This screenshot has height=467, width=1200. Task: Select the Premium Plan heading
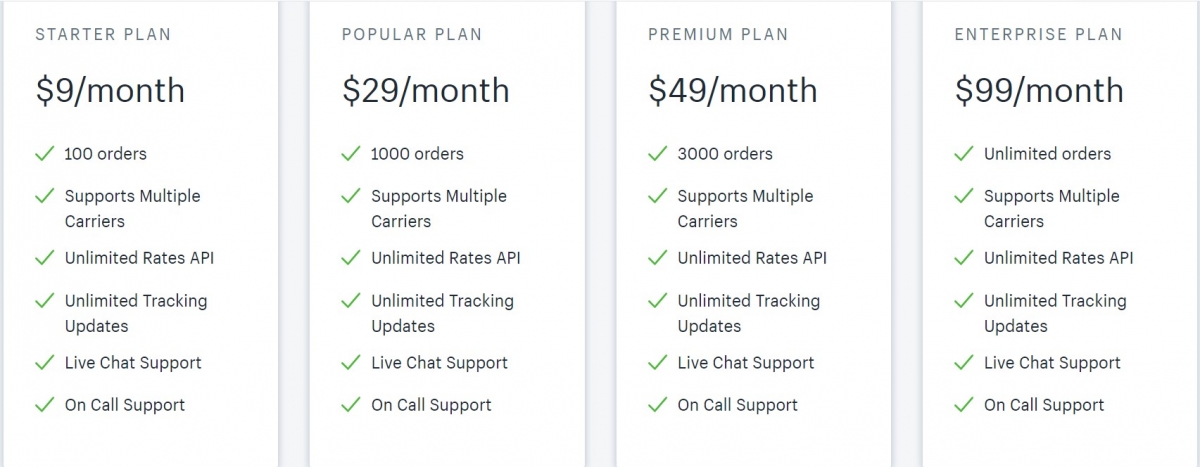click(x=718, y=35)
